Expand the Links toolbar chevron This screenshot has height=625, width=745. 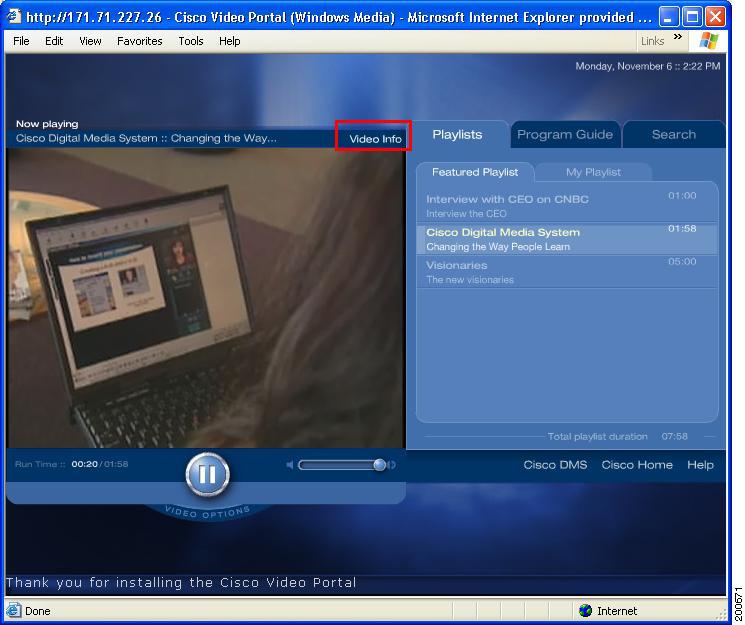678,37
